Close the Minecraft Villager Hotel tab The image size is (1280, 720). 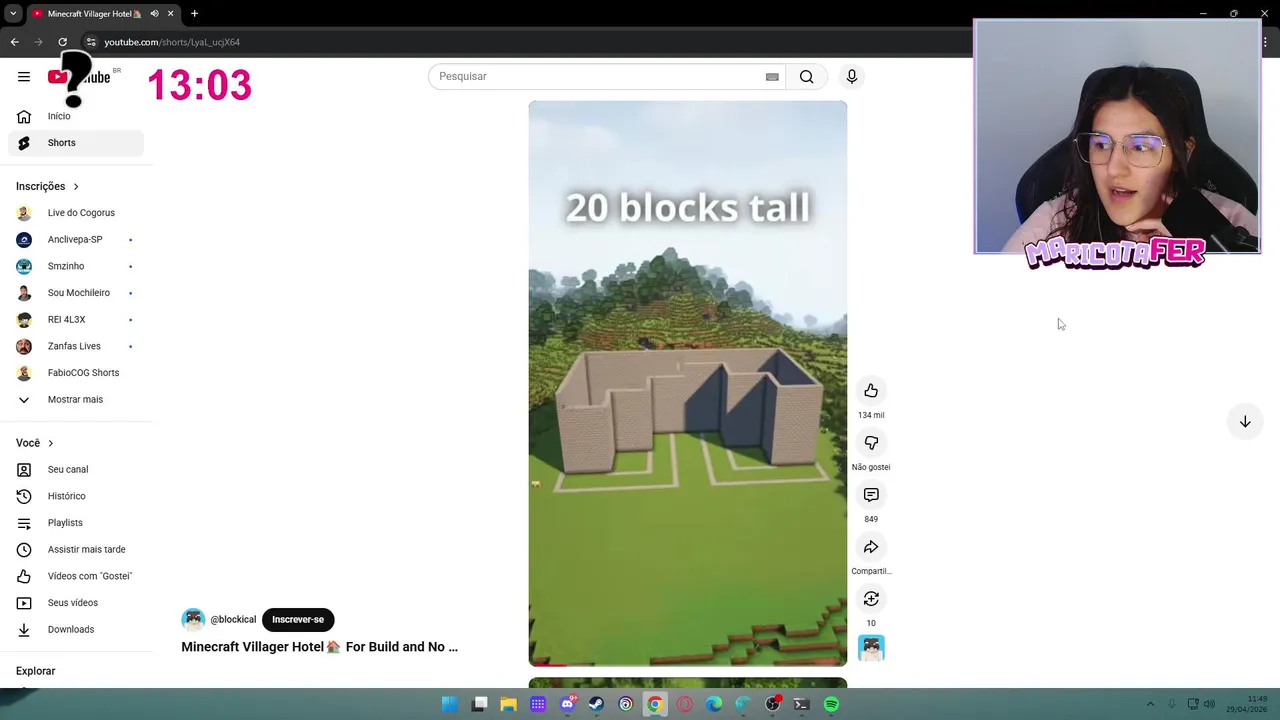170,14
